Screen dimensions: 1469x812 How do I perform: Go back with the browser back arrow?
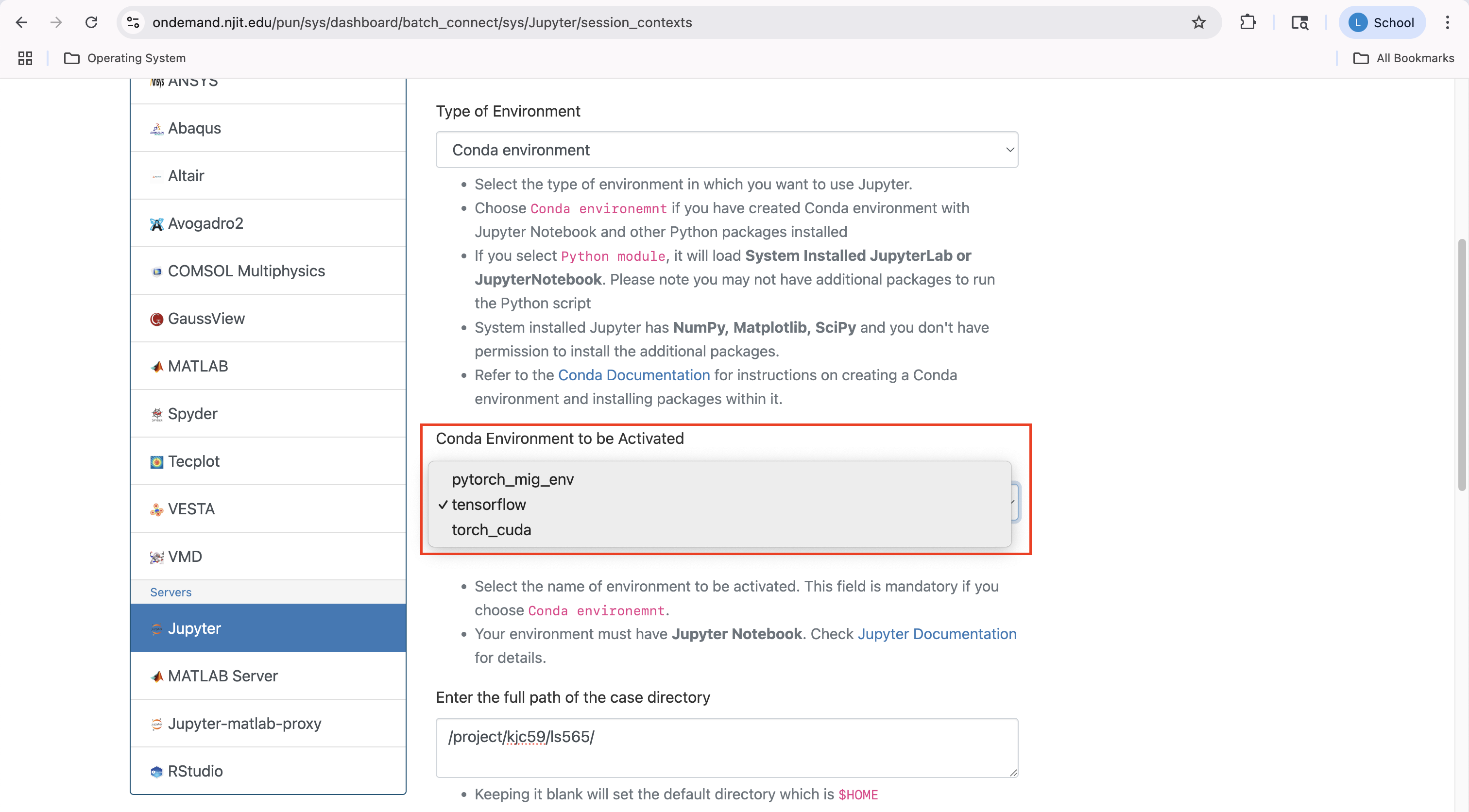[x=22, y=22]
